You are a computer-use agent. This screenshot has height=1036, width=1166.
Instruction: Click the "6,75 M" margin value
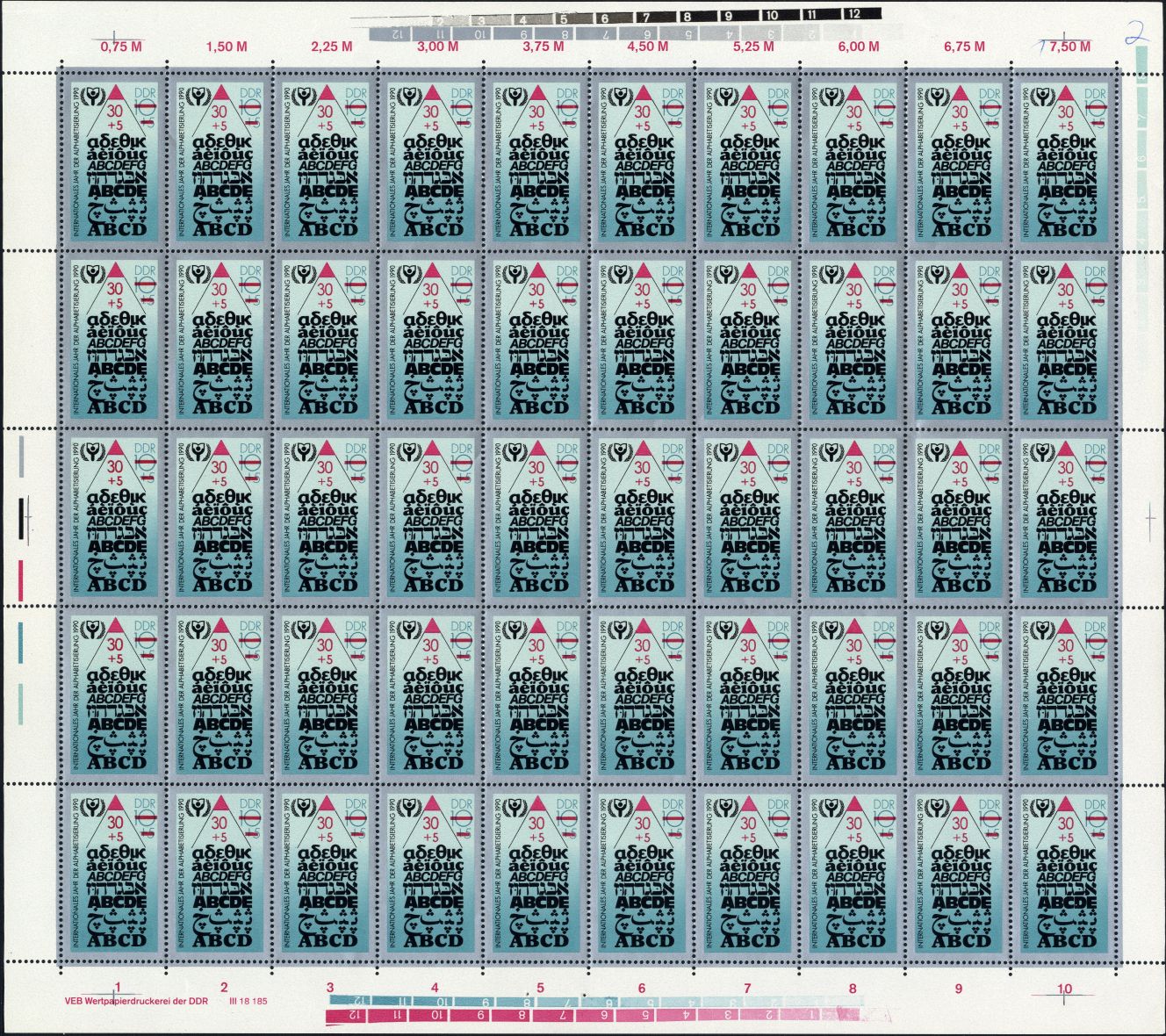pos(964,47)
